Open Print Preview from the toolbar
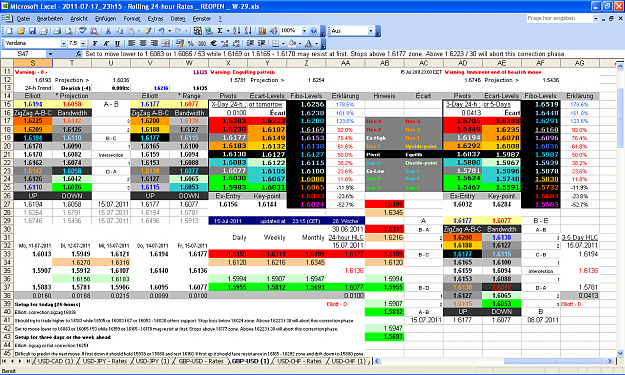The image size is (625, 375). click(x=69, y=31)
